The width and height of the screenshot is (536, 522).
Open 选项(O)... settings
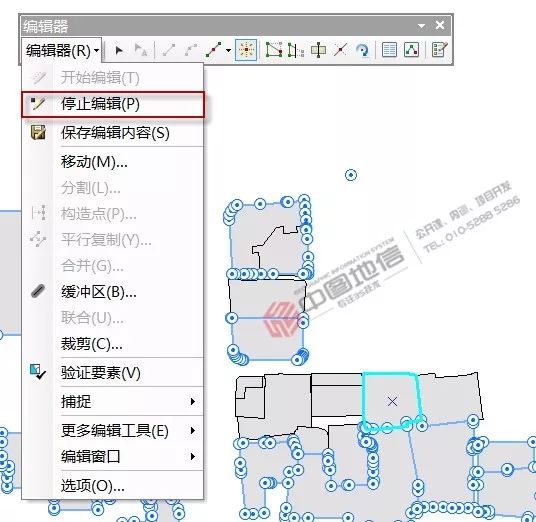113,485
